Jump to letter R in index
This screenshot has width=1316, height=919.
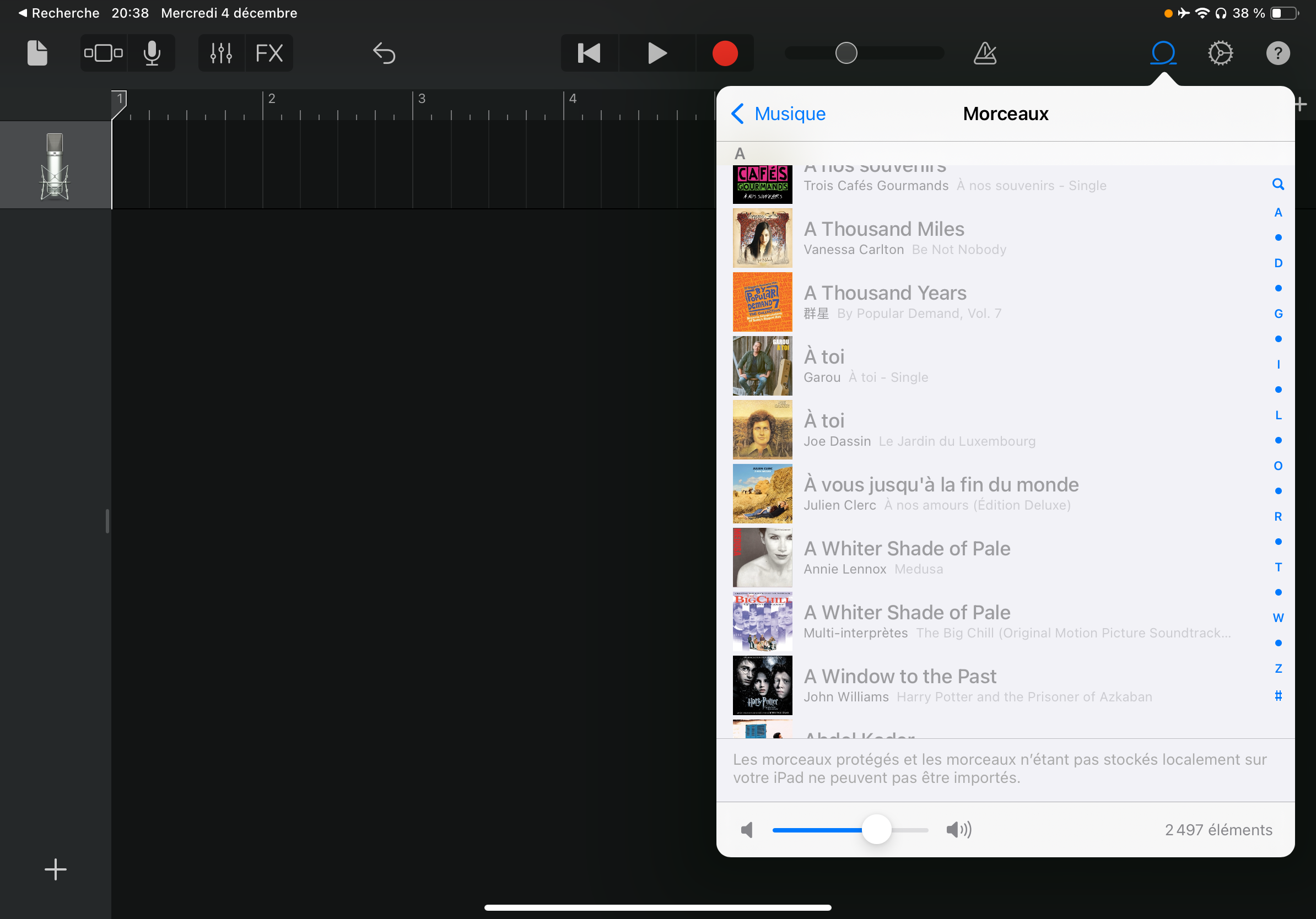pos(1277,517)
